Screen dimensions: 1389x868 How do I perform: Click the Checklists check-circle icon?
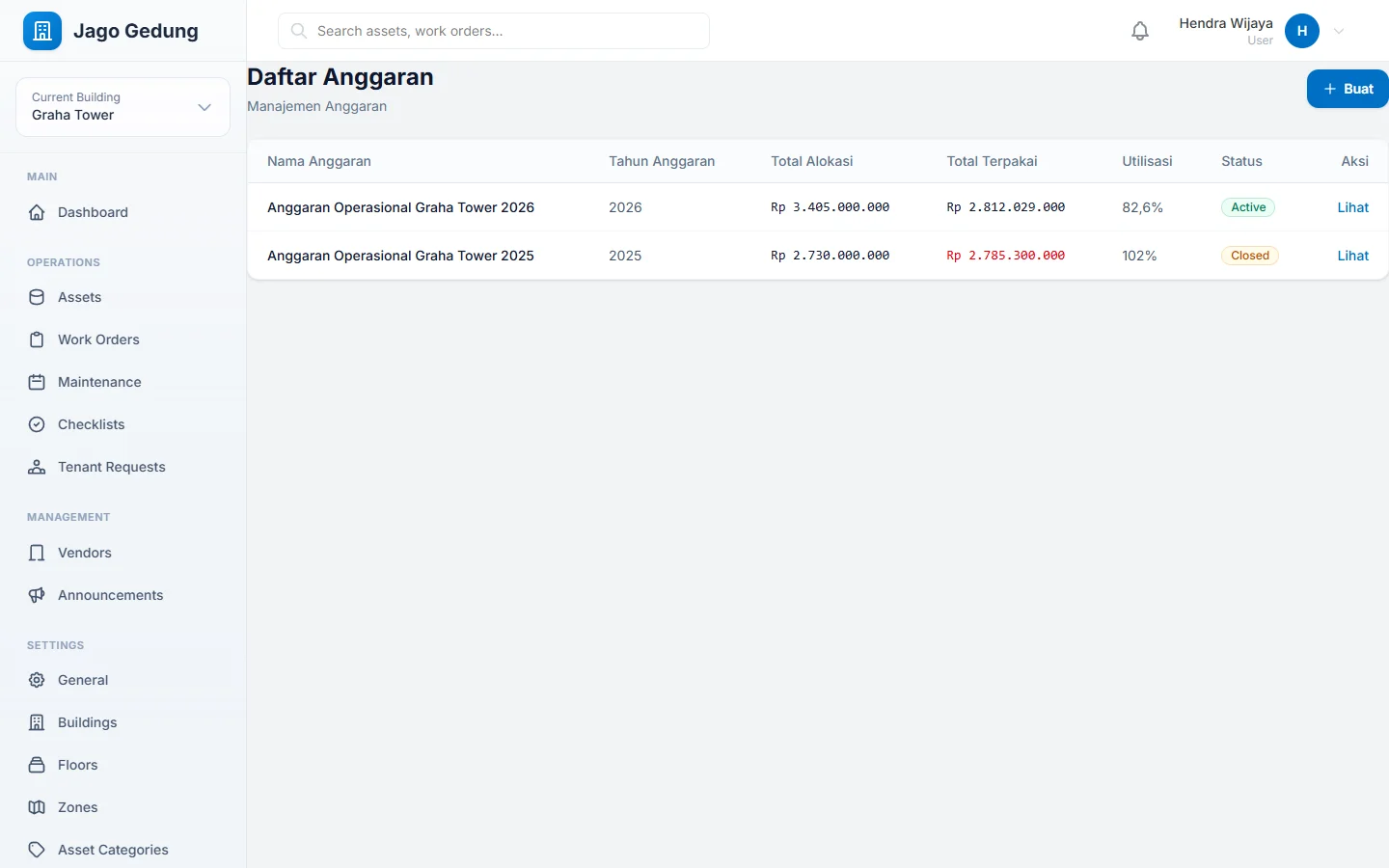coord(37,424)
